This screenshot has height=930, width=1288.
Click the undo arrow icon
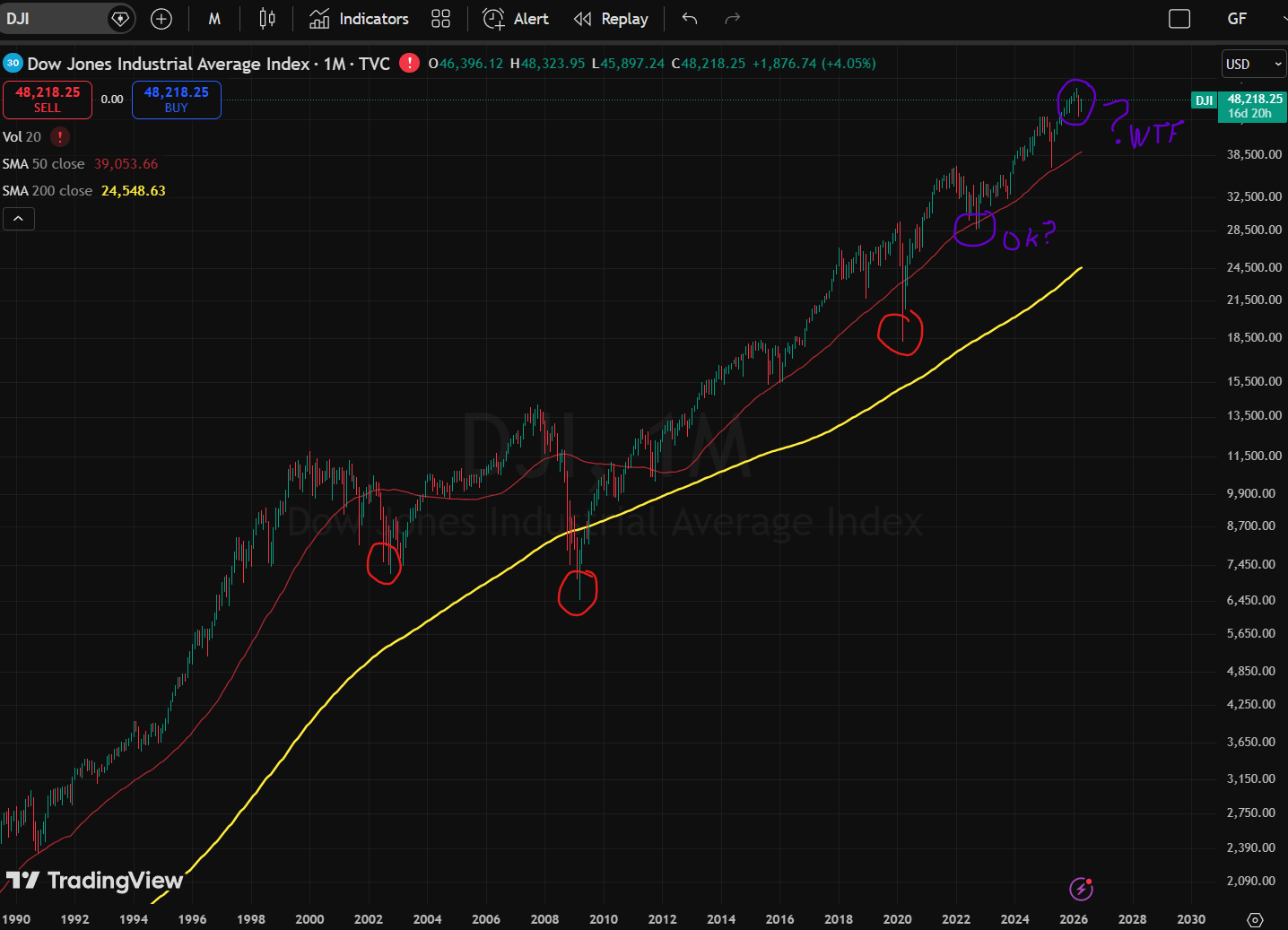pos(689,19)
